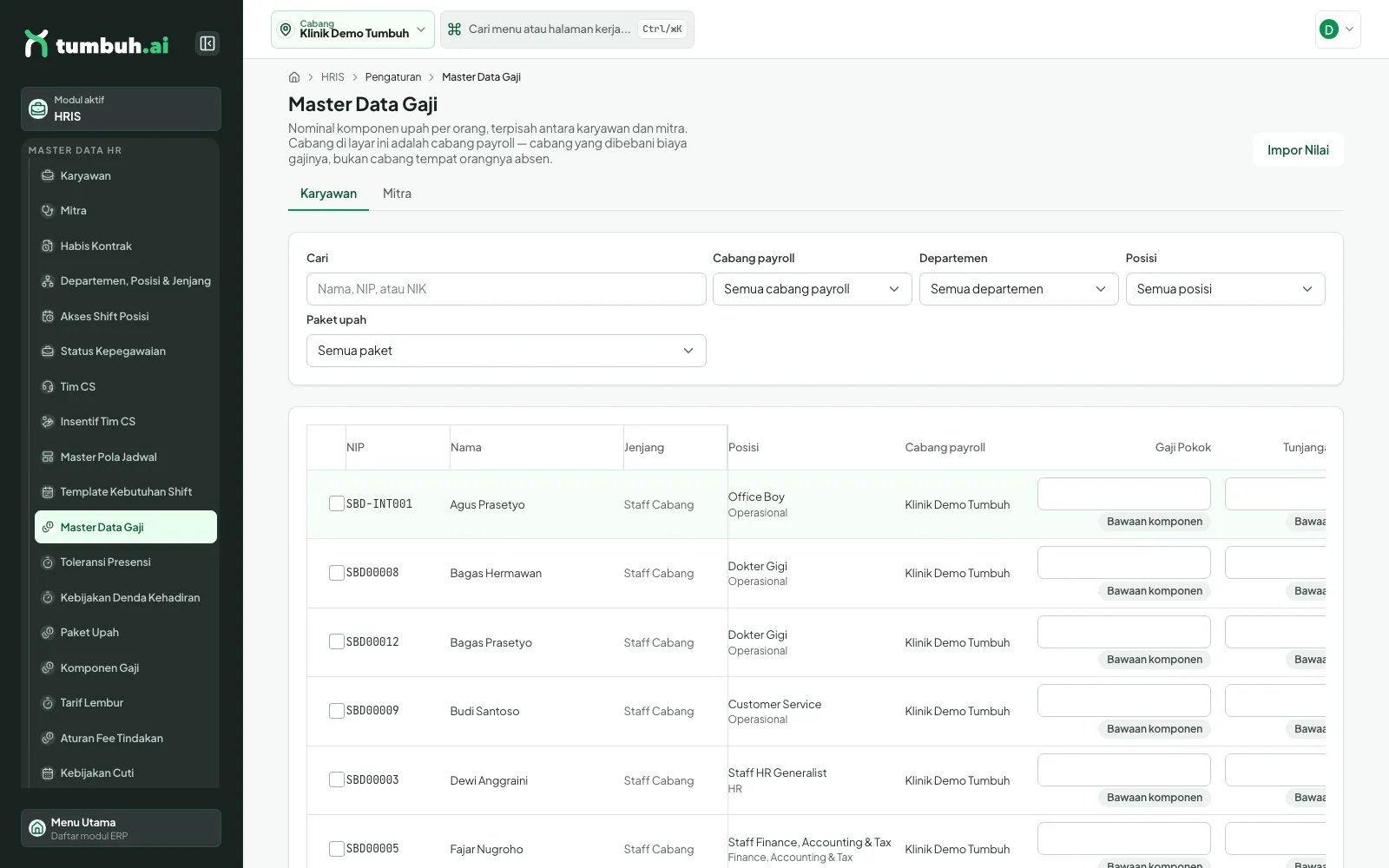Viewport: 1389px width, 868px height.
Task: Click the tumbuh.ai logo
Action: (x=96, y=44)
